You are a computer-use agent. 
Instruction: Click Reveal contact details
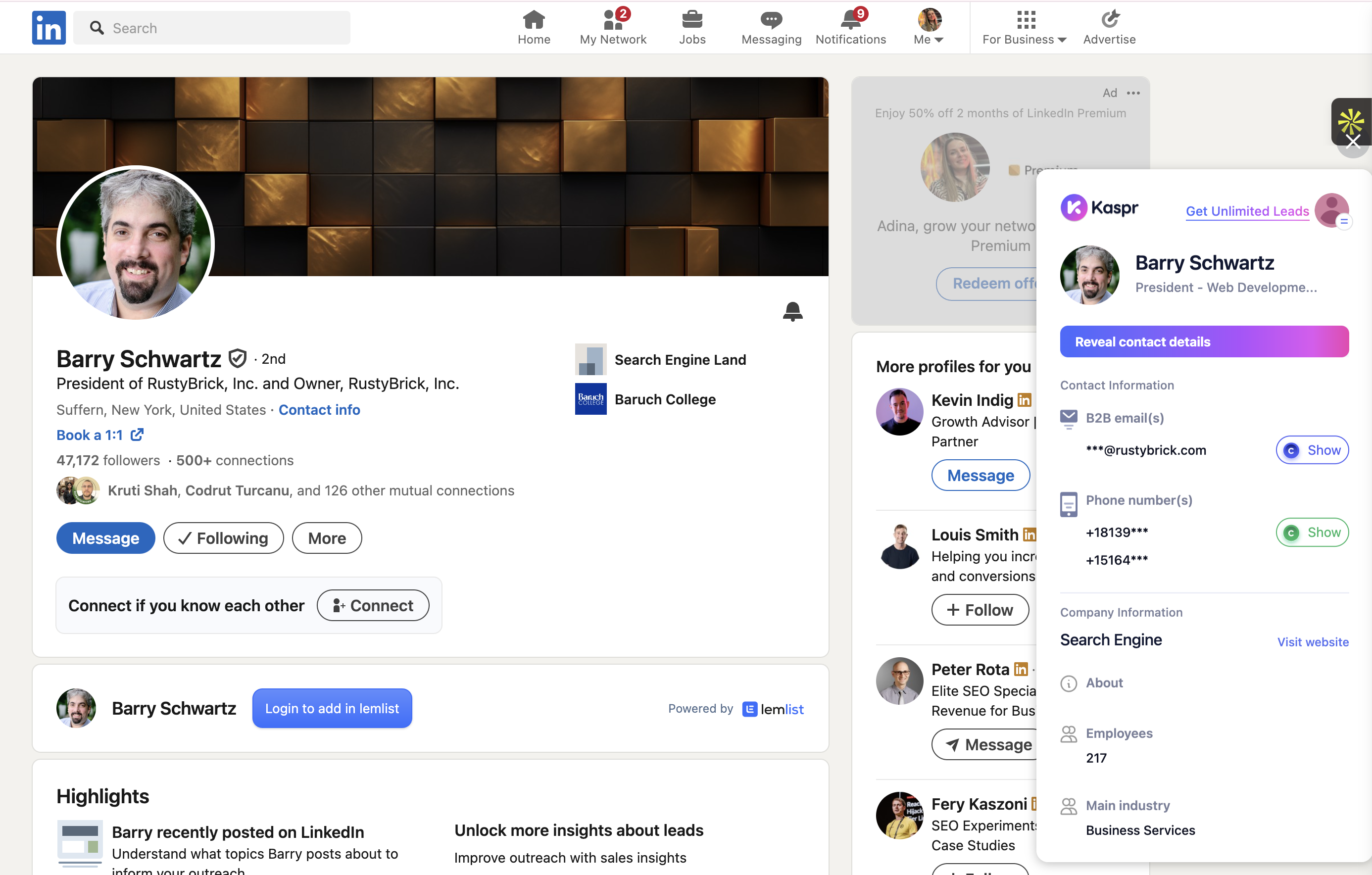pos(1204,341)
